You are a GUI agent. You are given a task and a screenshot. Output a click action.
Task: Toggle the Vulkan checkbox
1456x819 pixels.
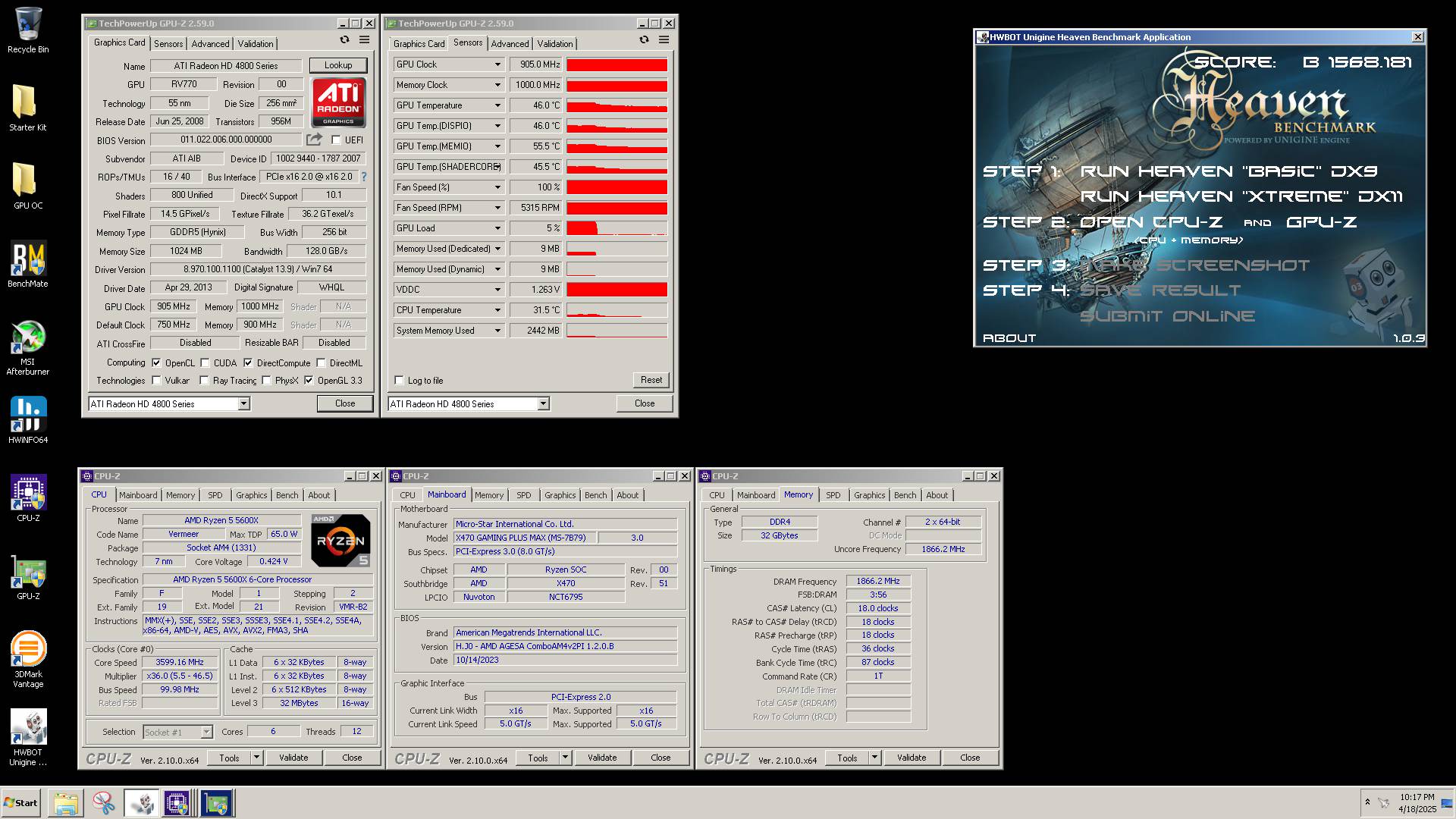(x=156, y=381)
